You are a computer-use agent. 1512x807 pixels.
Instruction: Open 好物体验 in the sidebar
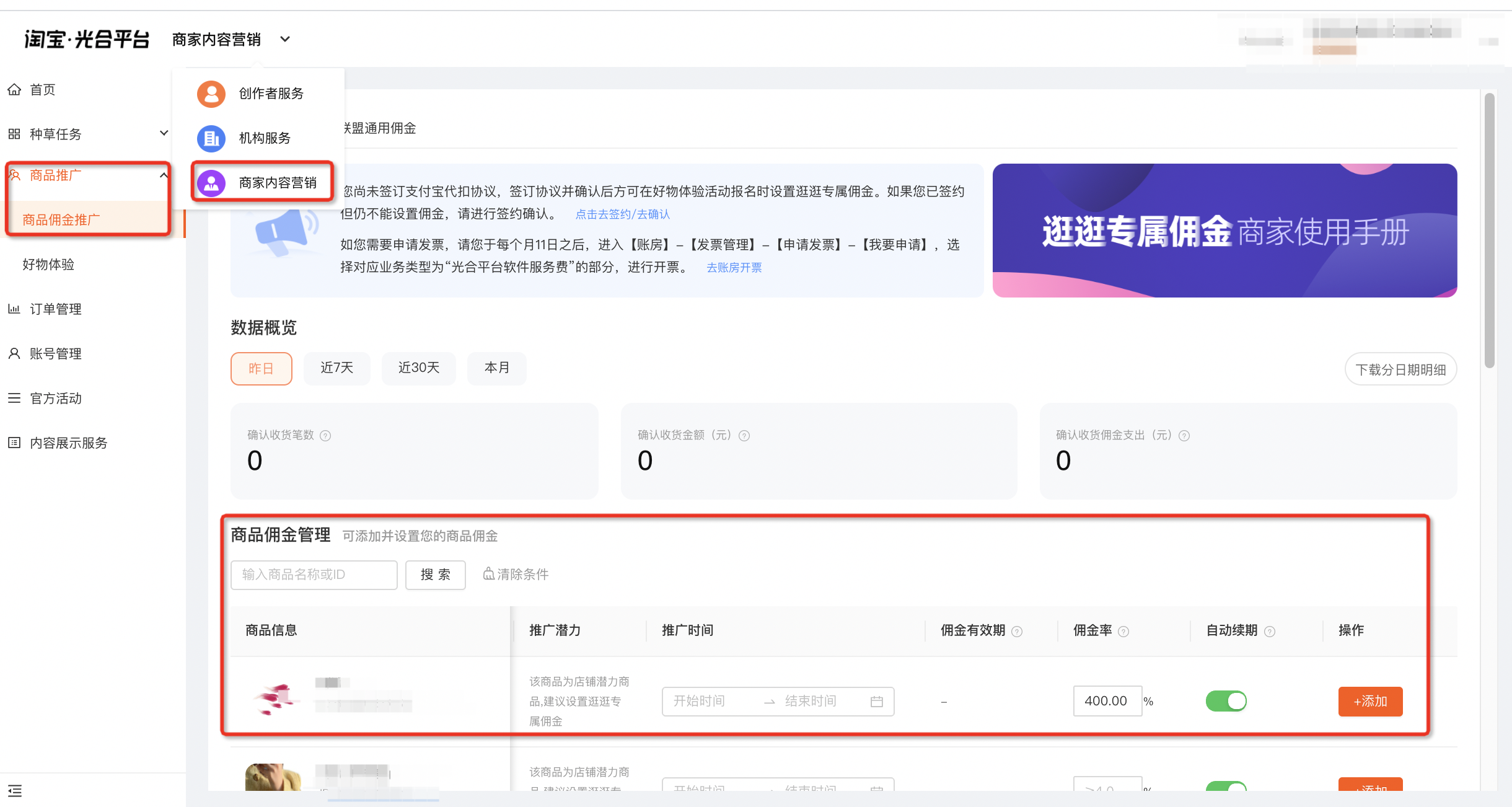pos(48,265)
